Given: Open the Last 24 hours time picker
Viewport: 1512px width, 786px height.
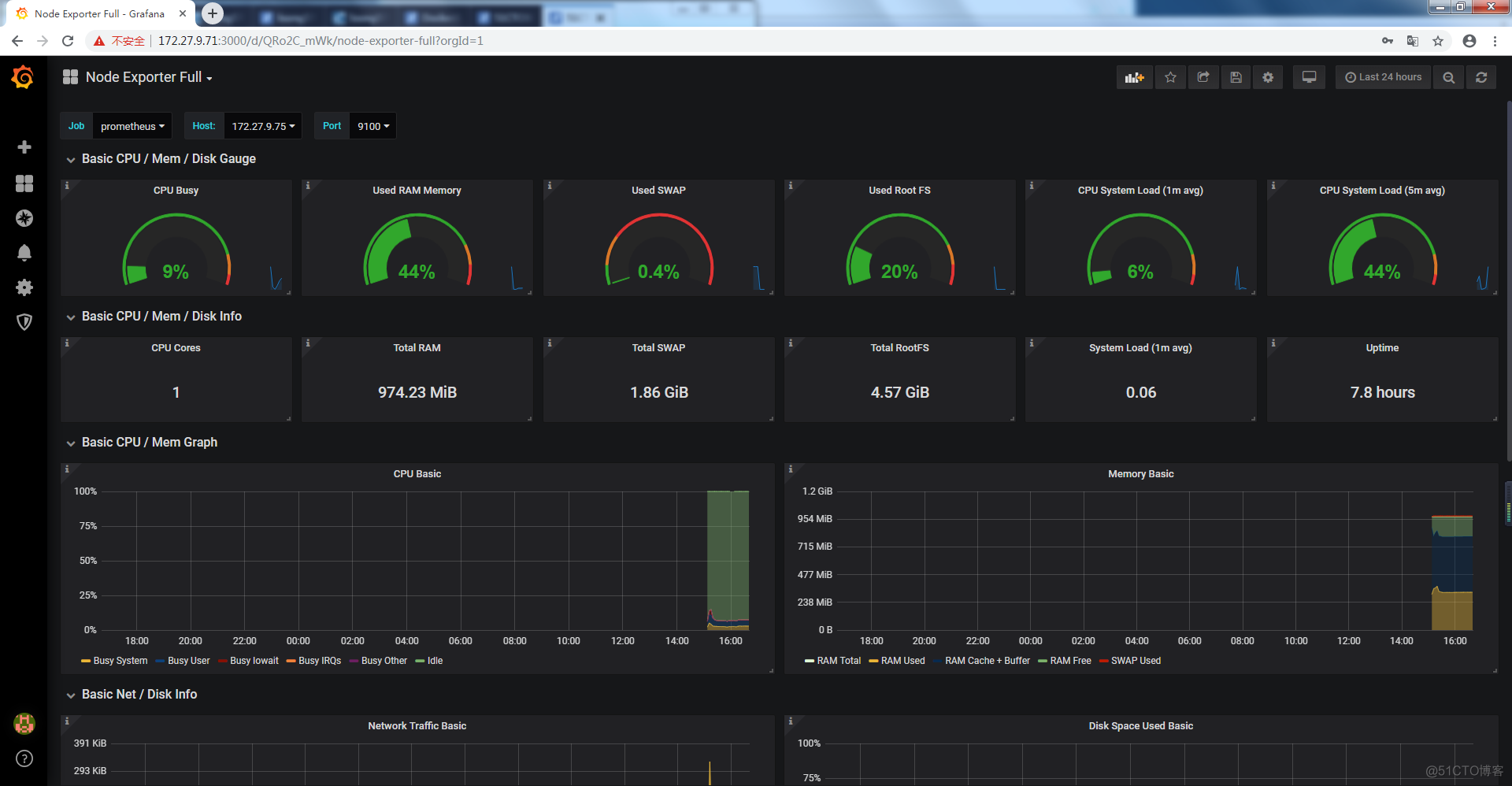Looking at the screenshot, I should [1384, 77].
